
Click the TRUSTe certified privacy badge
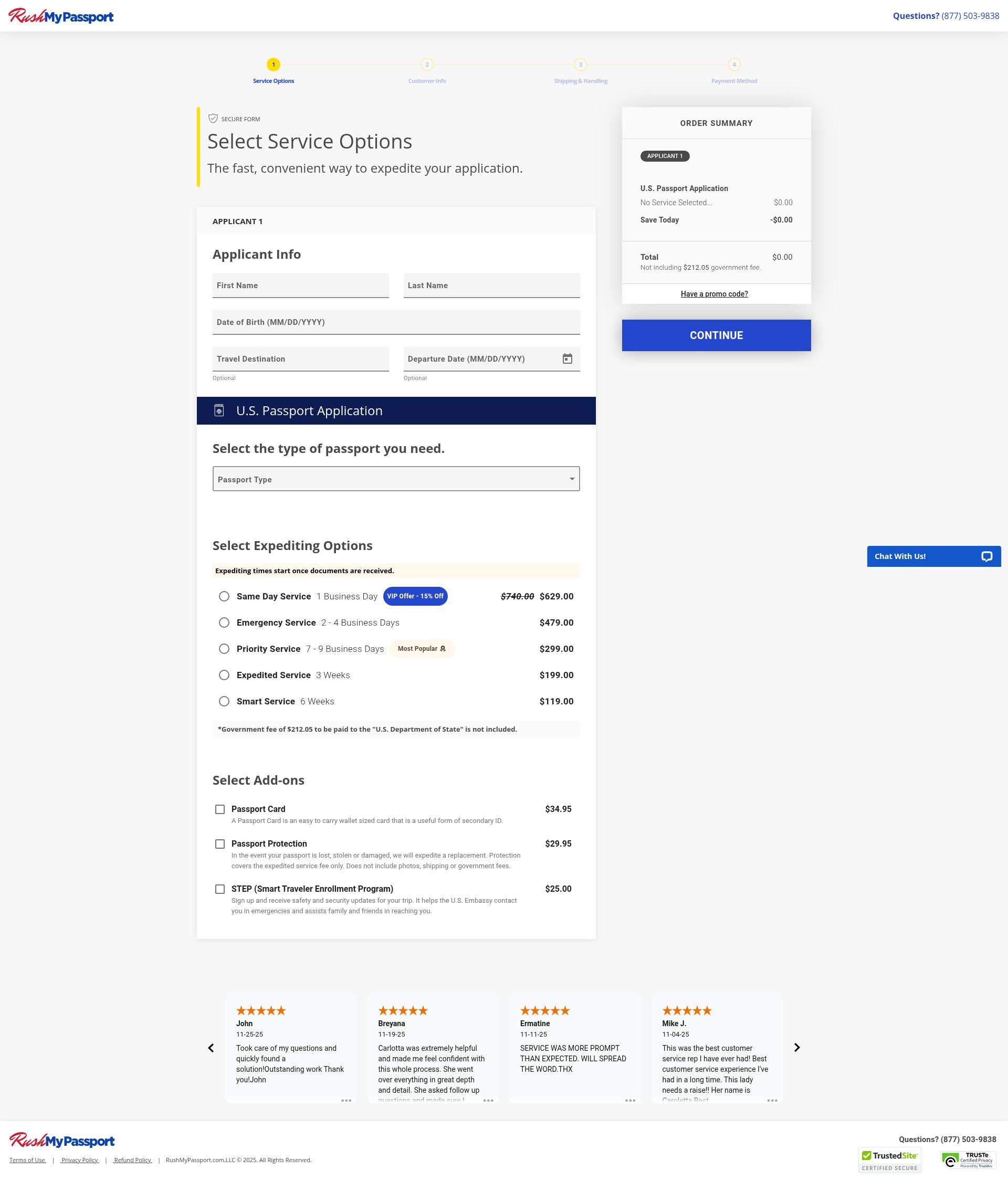(x=968, y=1159)
